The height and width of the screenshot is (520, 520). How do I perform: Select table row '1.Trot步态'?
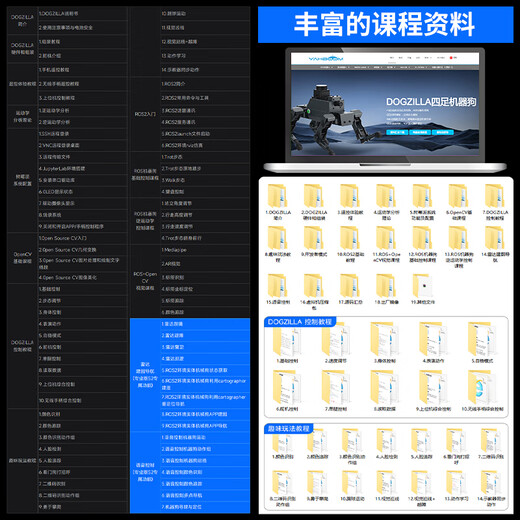point(205,157)
